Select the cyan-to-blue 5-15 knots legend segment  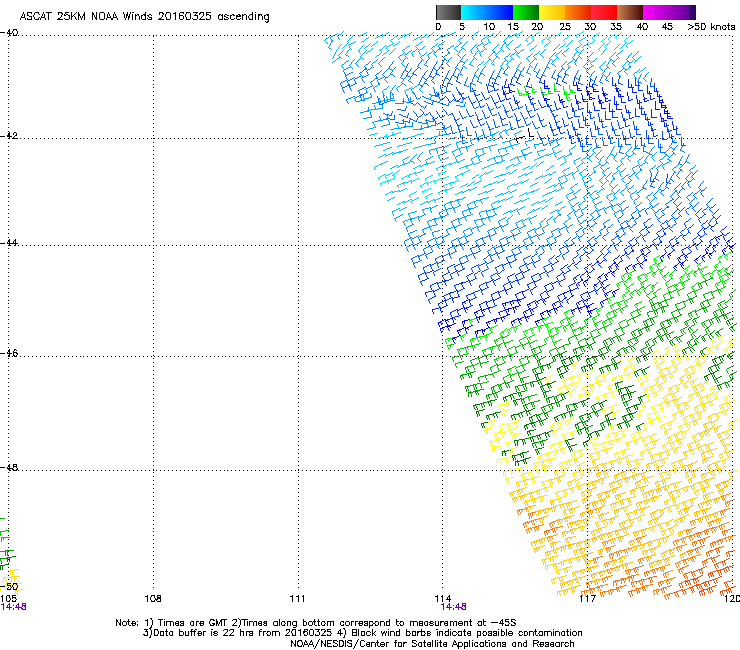[487, 12]
